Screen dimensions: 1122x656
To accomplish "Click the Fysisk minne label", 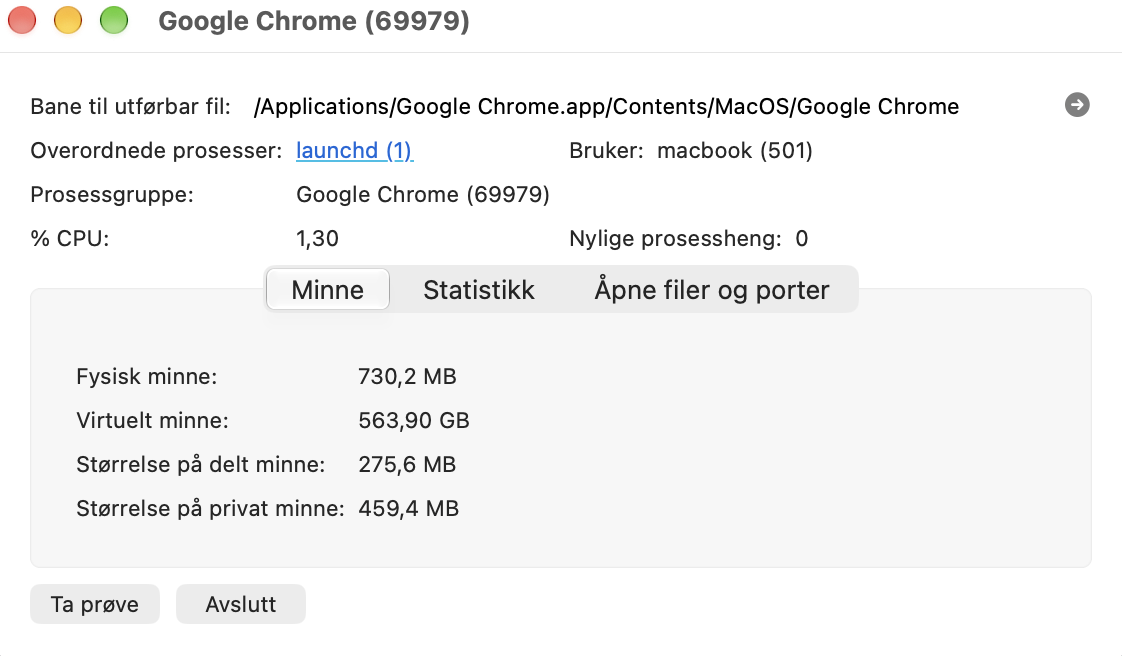I will click(x=147, y=376).
